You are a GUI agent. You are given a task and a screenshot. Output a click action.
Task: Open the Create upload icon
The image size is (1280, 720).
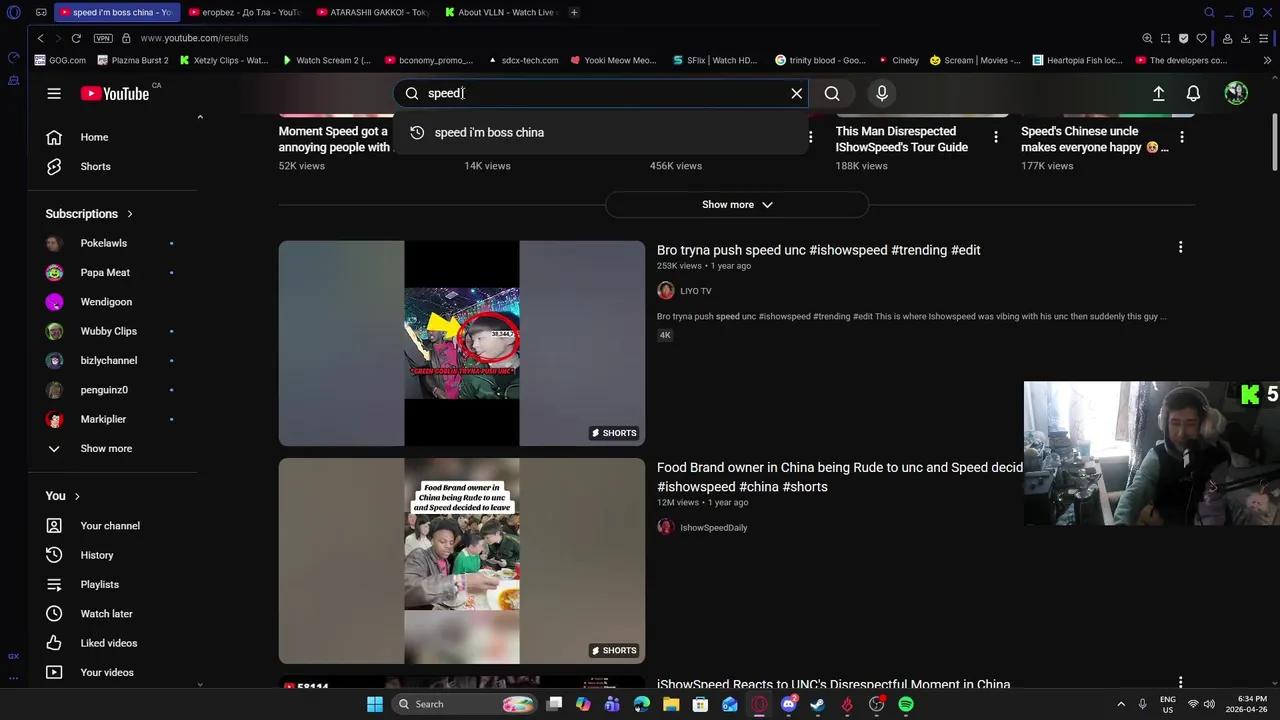(1158, 93)
